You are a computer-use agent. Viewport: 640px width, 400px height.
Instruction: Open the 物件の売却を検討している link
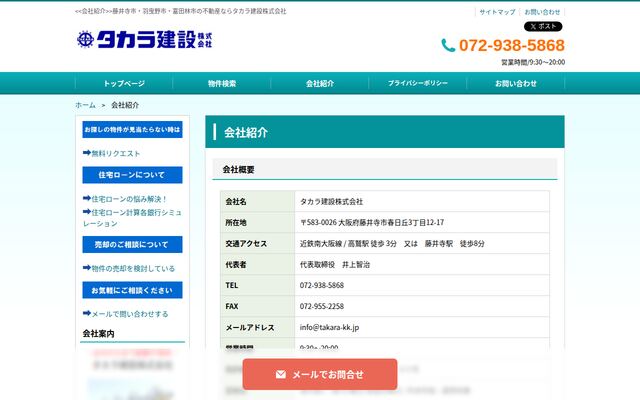133,269
